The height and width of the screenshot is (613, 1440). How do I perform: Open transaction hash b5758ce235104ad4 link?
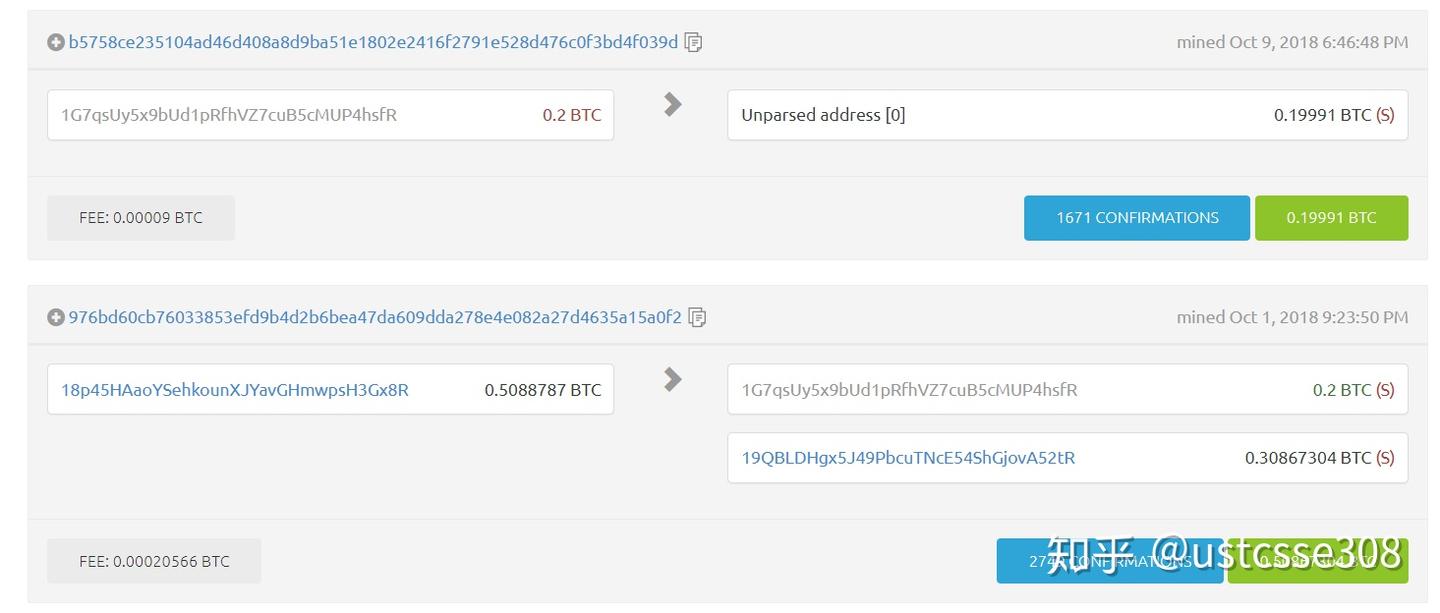373,42
